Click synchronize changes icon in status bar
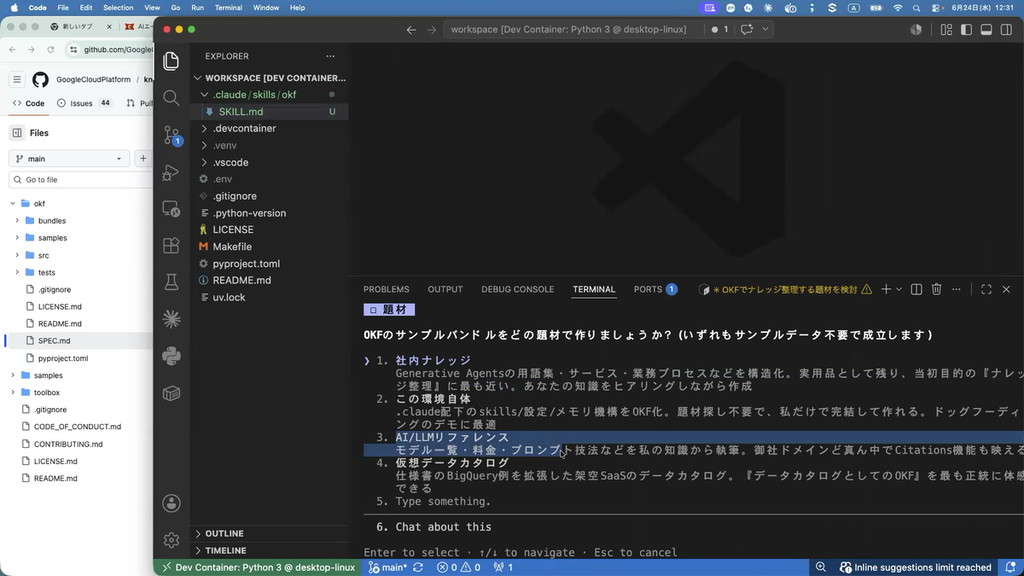The height and width of the screenshot is (576, 1024). (x=418, y=568)
